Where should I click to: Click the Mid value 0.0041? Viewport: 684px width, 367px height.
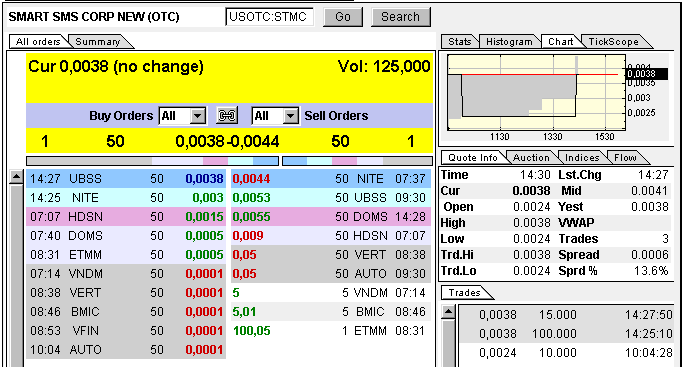(x=650, y=191)
